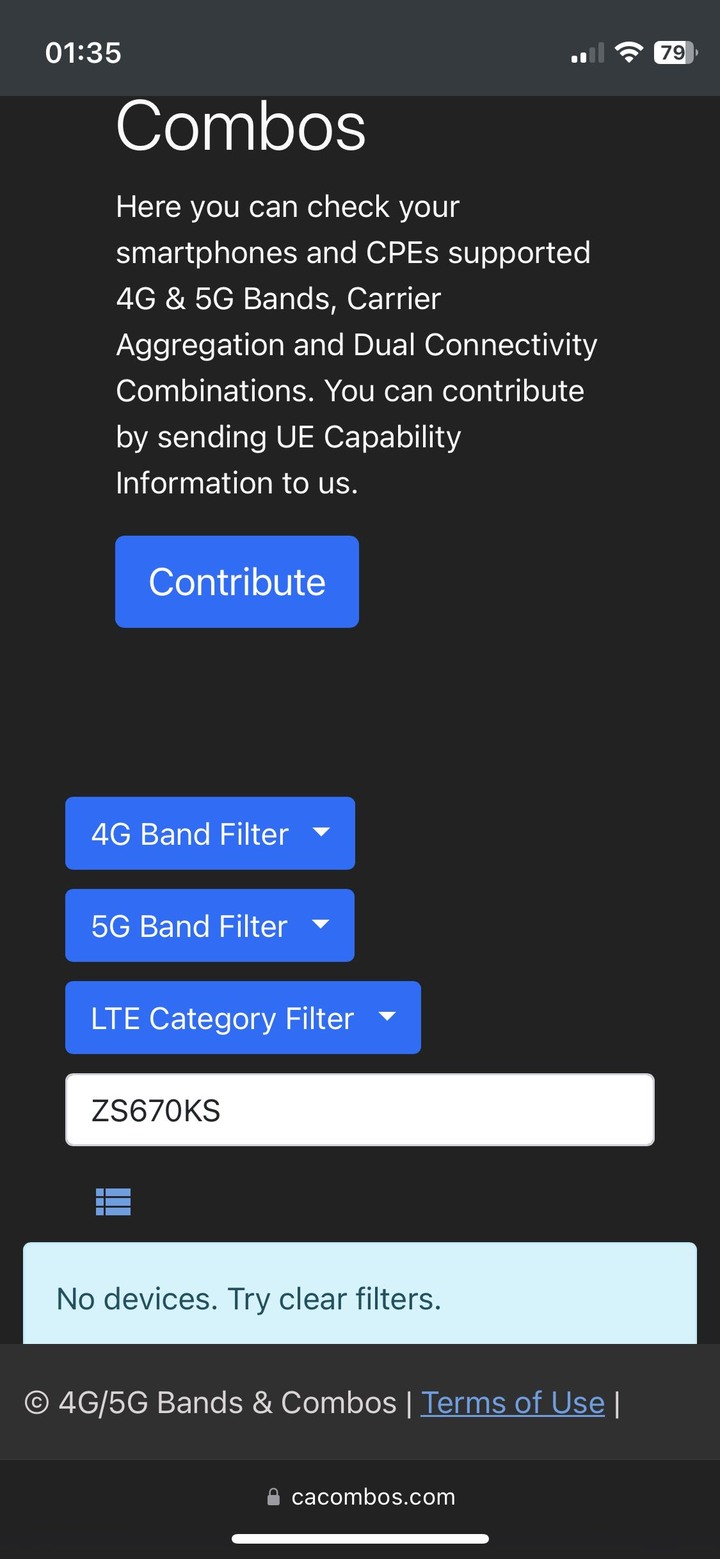
Task: Tap the Wi-Fi status icon
Action: [628, 53]
